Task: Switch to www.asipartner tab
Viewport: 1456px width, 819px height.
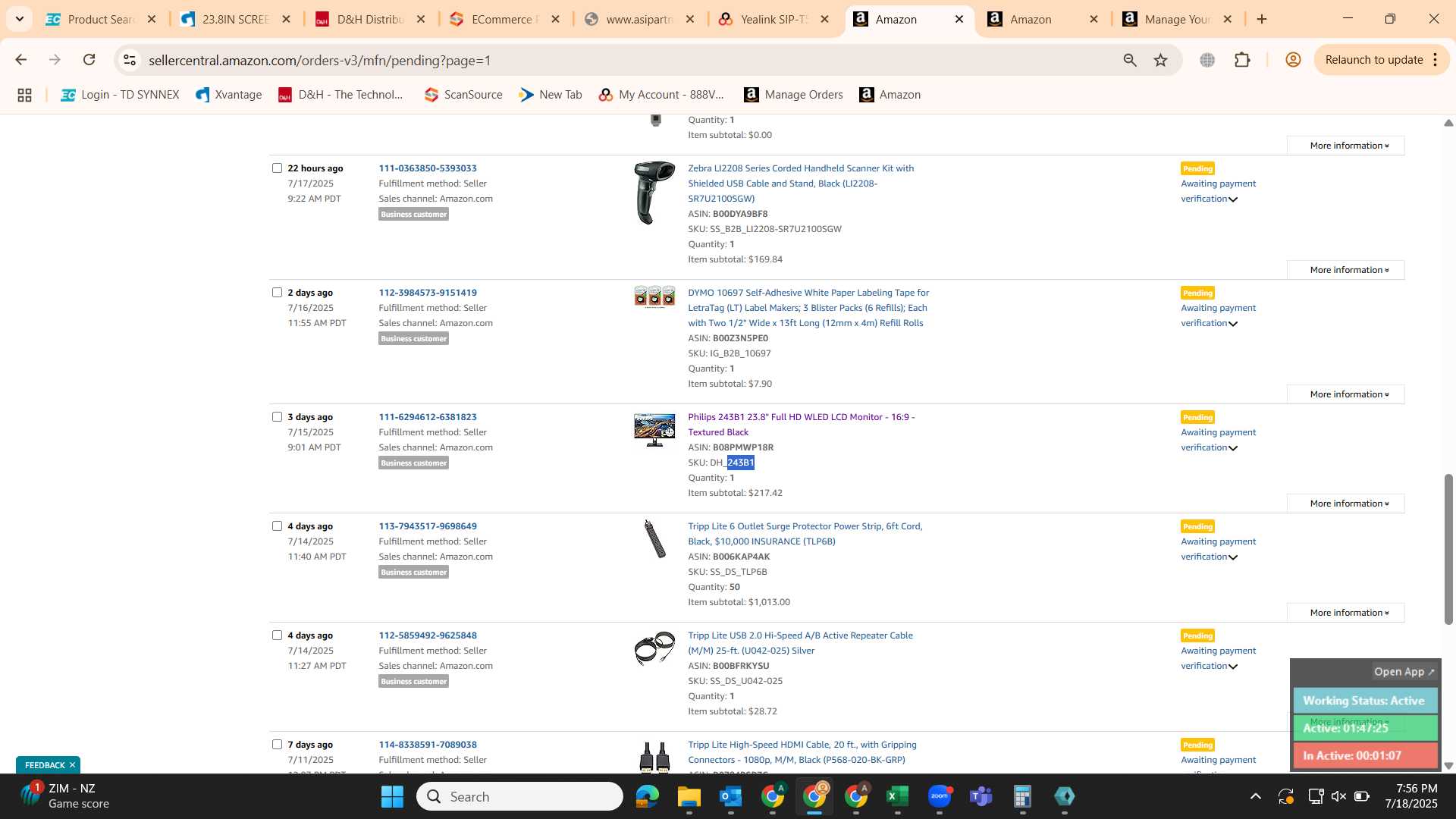Action: 639,19
